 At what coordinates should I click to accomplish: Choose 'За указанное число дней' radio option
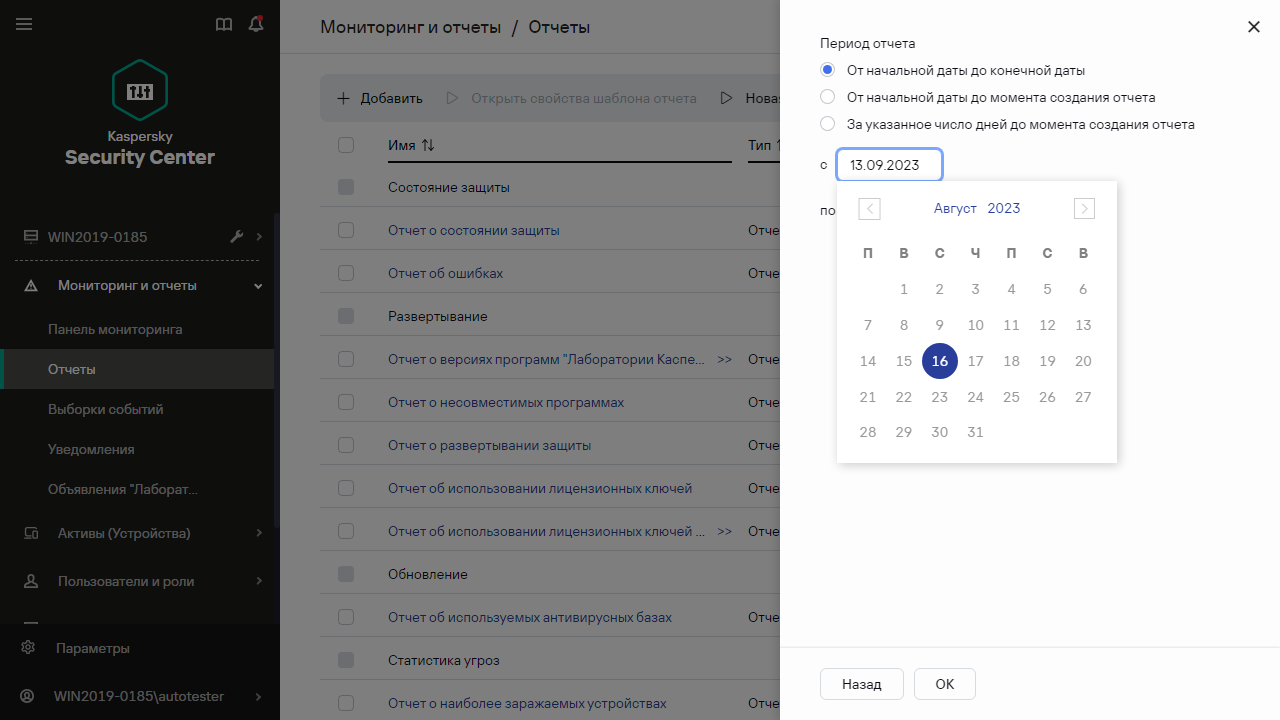(x=827, y=124)
